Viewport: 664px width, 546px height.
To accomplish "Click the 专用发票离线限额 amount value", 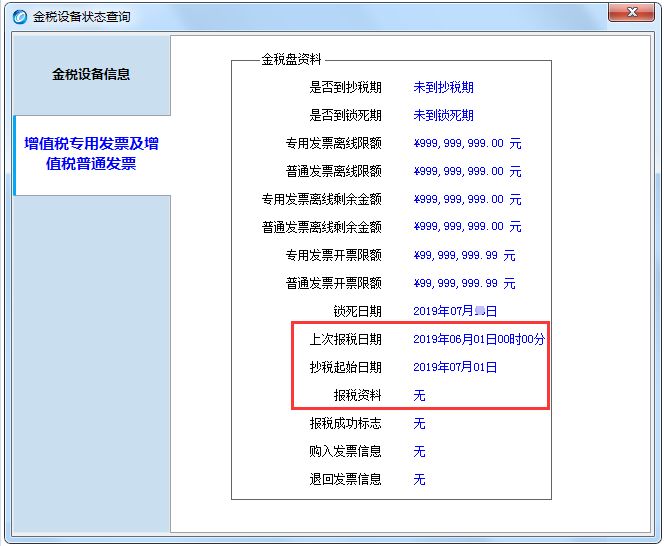I will [x=468, y=143].
